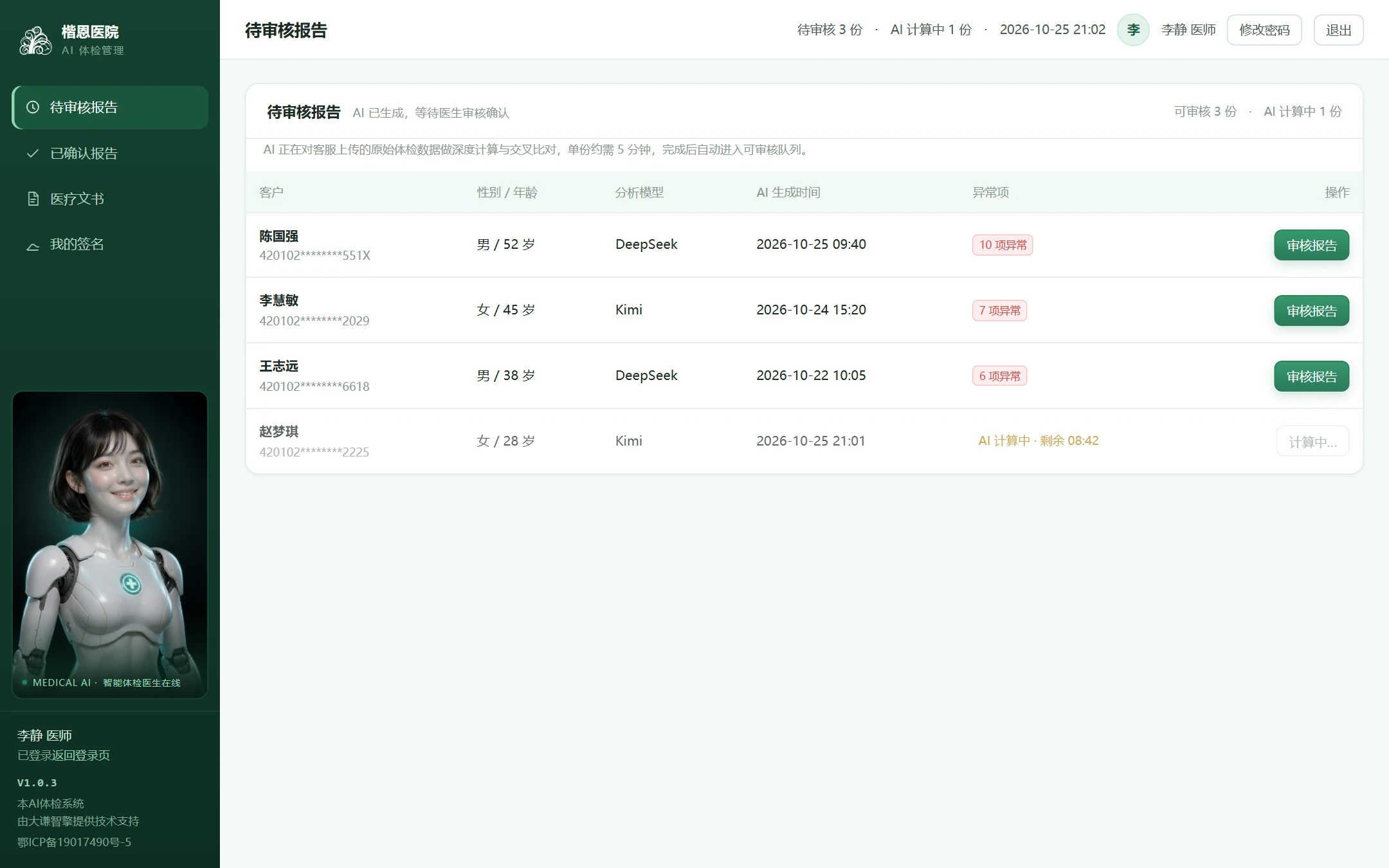Click the V1.0.3 version label

tap(37, 782)
